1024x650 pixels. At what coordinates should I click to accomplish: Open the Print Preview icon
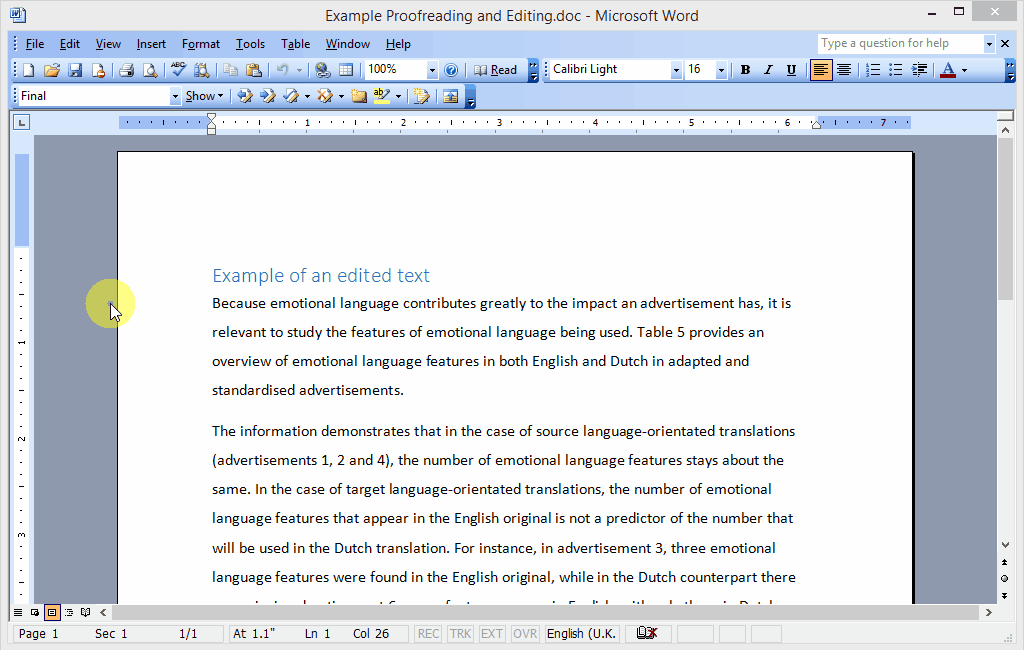(149, 70)
